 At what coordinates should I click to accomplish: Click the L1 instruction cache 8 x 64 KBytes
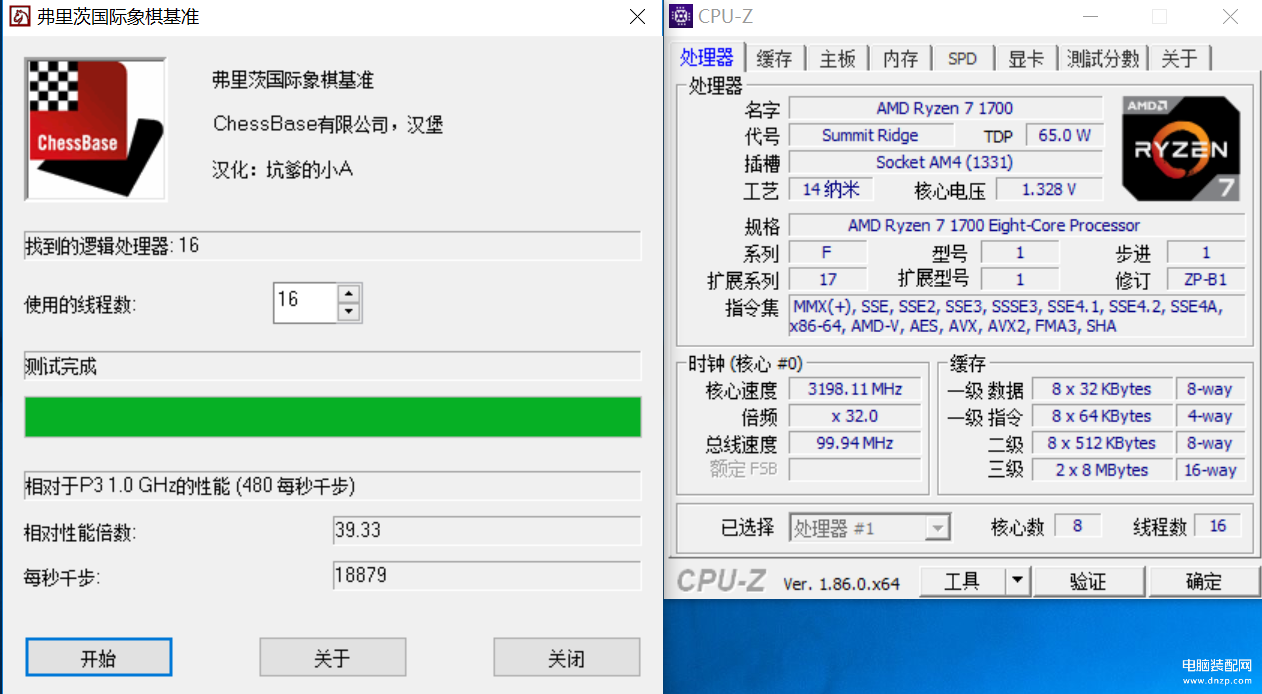[x=1101, y=416]
